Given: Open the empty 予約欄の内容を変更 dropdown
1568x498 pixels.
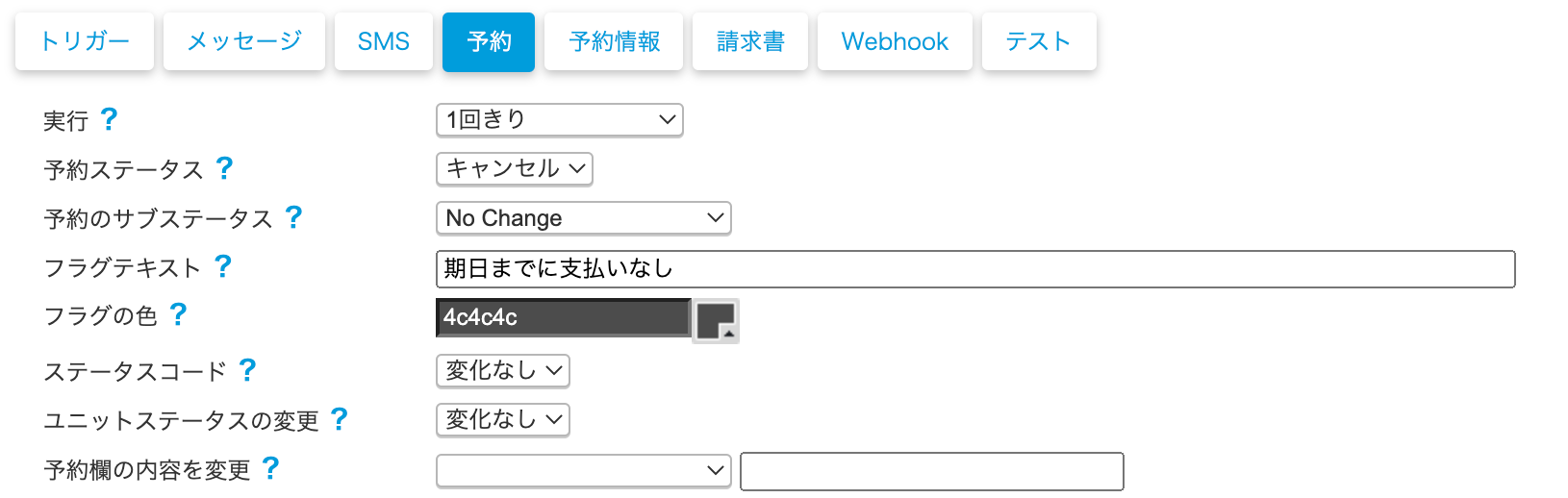Looking at the screenshot, I should [x=583, y=470].
